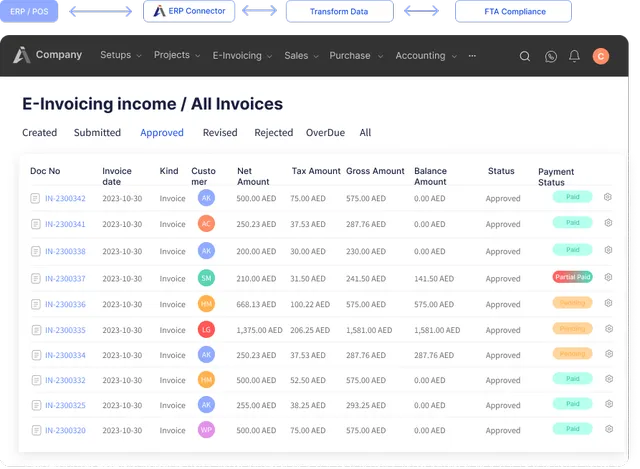This screenshot has width=640, height=469.
Task: Click Partial Paid badge on IN-2300337
Action: coord(572,277)
